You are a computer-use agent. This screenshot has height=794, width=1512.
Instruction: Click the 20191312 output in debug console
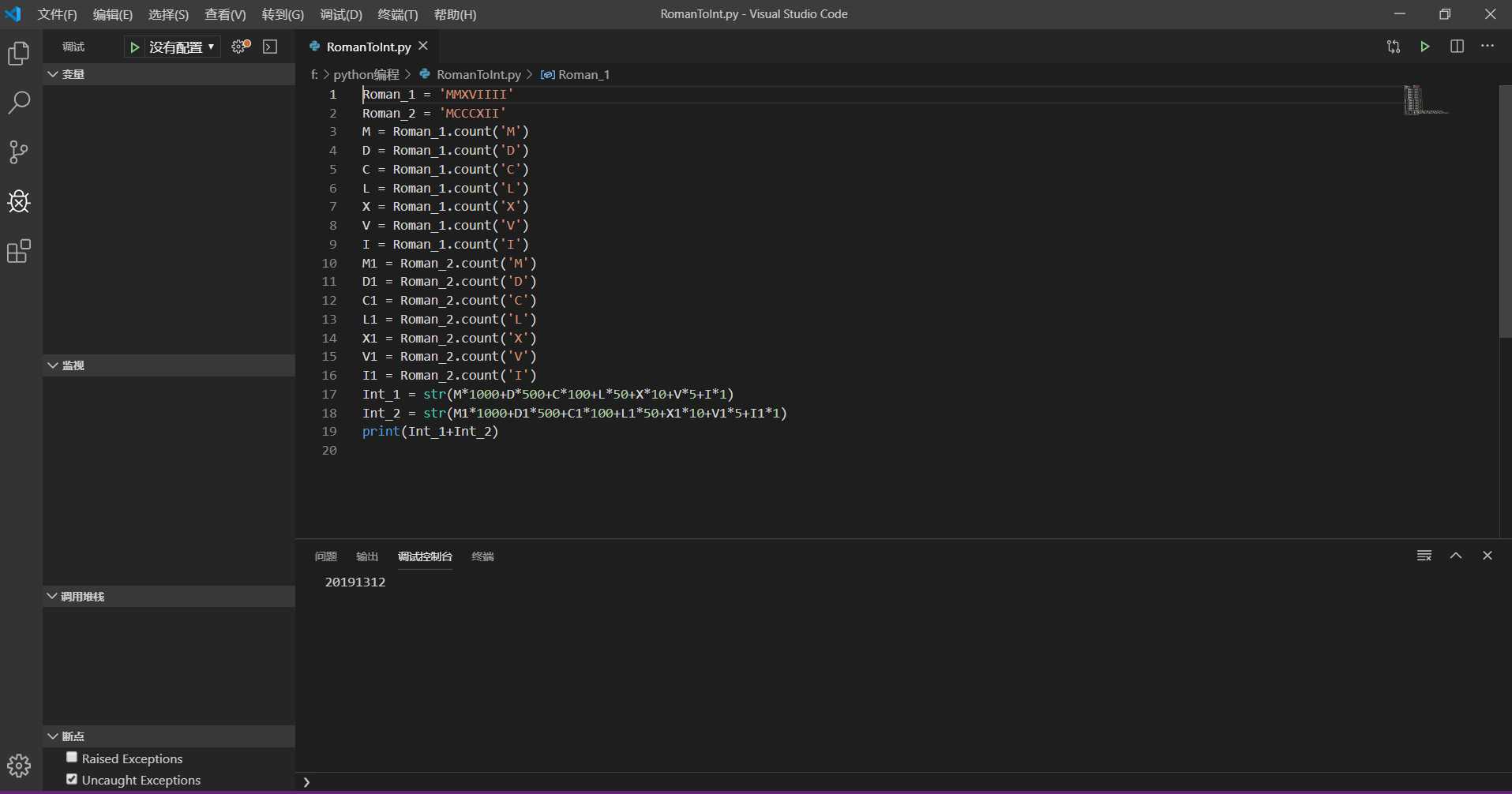point(355,582)
